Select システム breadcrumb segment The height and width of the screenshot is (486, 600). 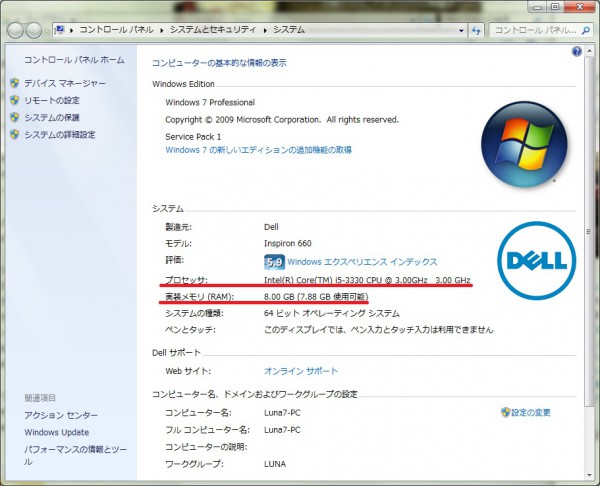289,30
